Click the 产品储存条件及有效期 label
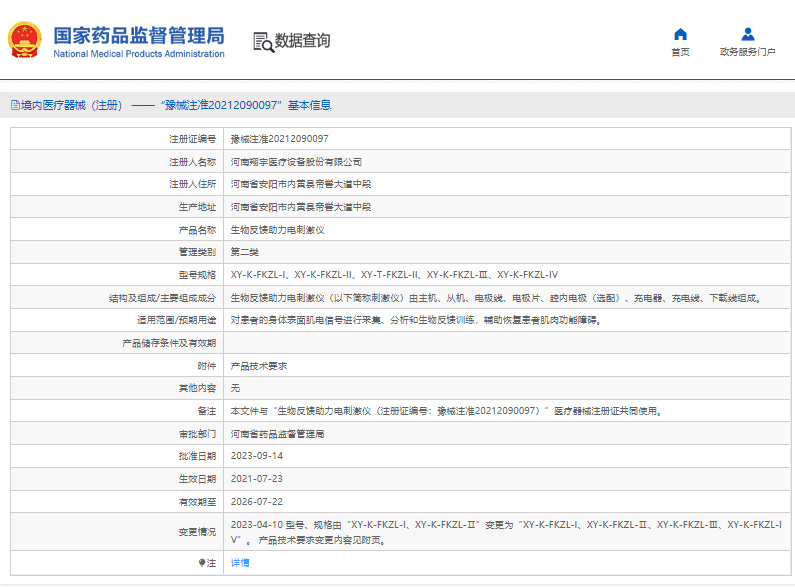Viewport: 795px width, 587px height. pyautogui.click(x=169, y=343)
